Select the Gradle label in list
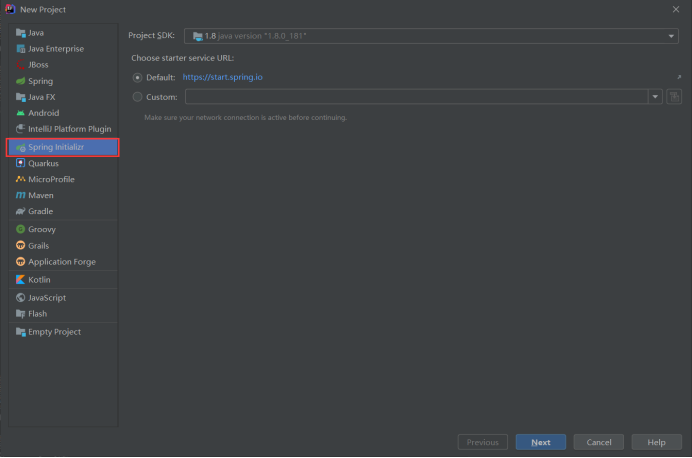The height and width of the screenshot is (458, 692). coord(41,211)
